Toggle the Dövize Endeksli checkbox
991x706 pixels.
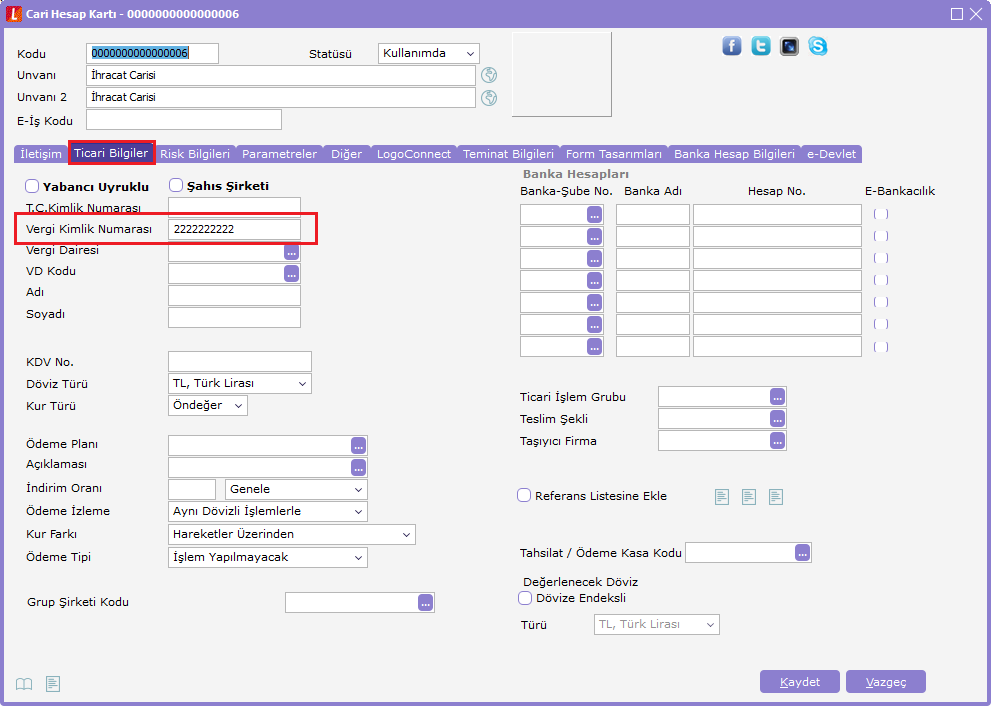525,598
